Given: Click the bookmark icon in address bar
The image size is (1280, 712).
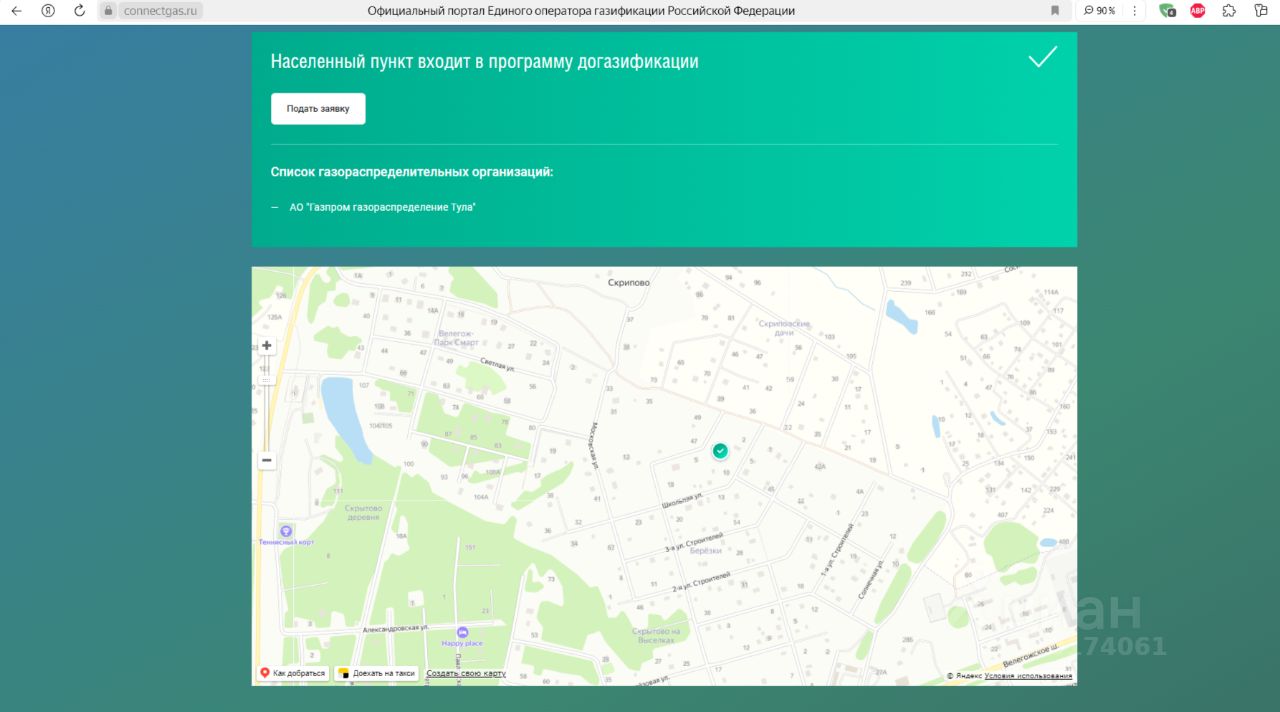Looking at the screenshot, I should [x=1054, y=11].
